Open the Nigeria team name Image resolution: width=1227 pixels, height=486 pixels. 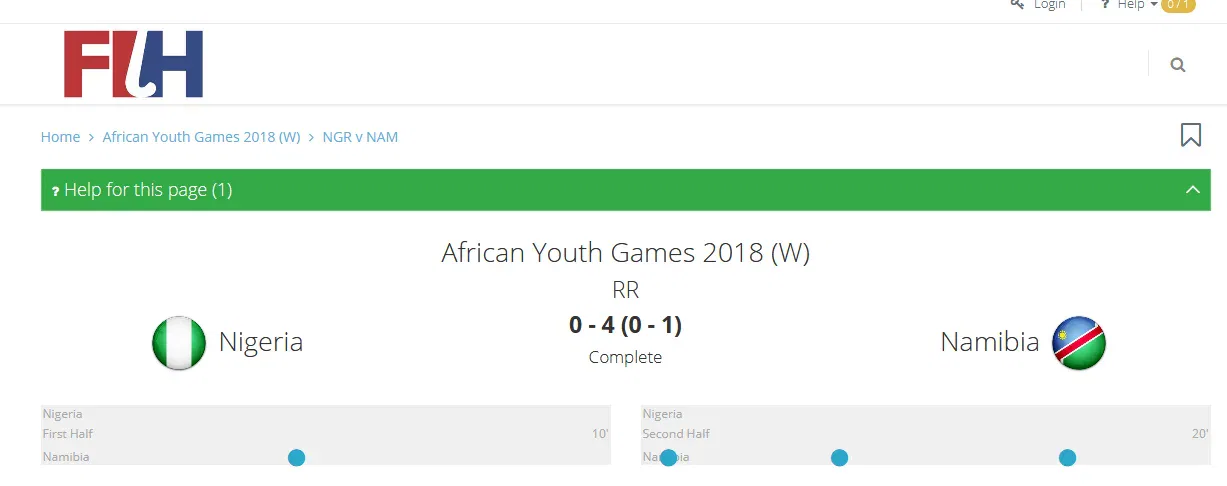261,342
